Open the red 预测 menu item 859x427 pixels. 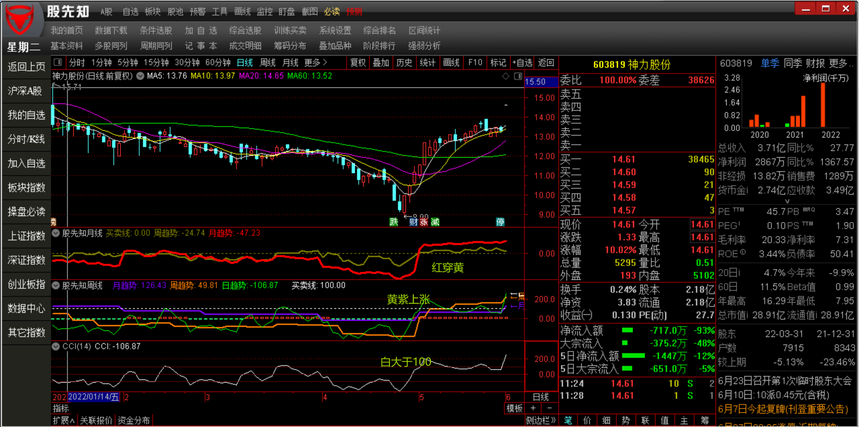click(354, 12)
